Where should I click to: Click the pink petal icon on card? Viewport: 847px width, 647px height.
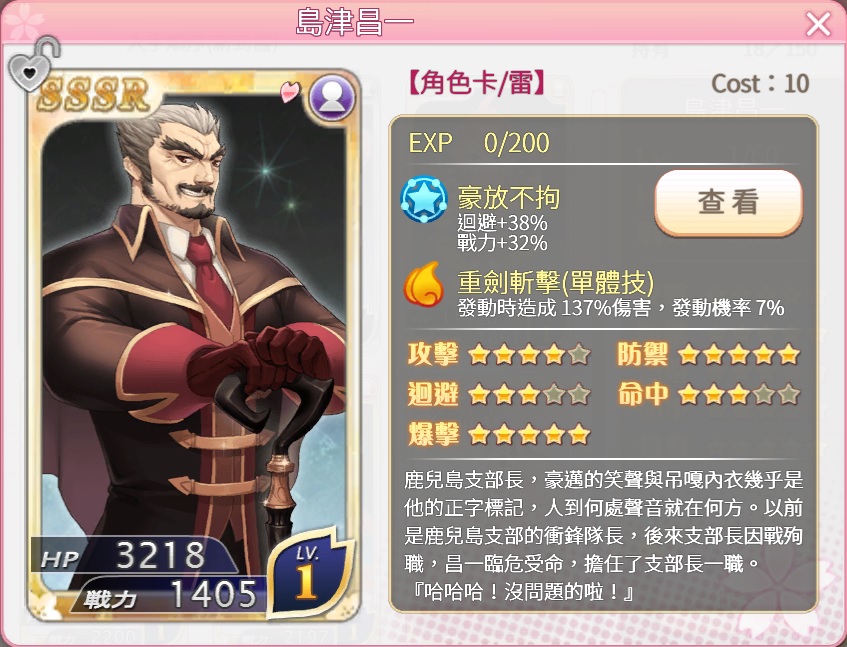[x=290, y=91]
